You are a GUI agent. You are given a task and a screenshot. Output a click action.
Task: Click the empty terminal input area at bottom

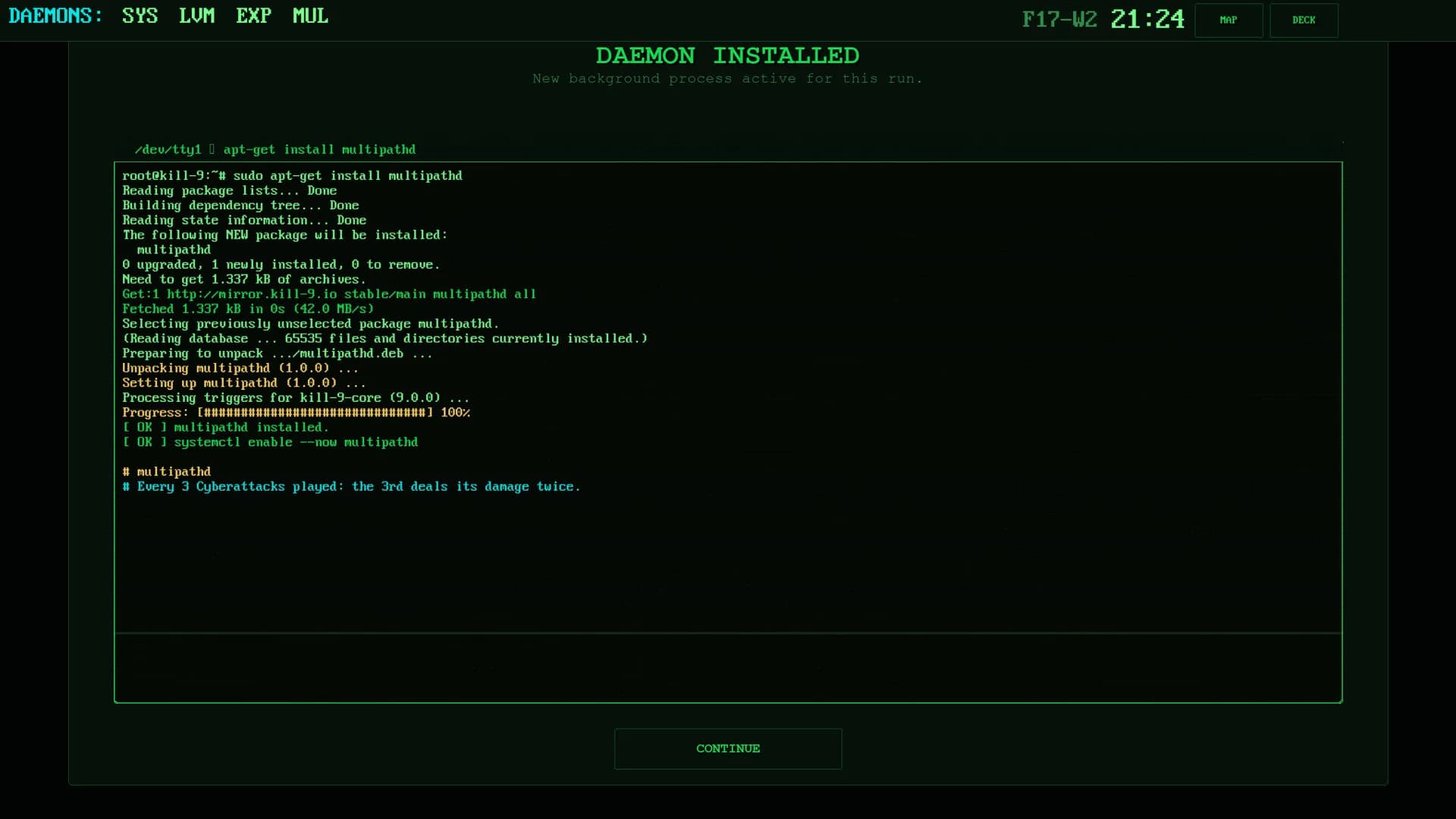point(728,668)
